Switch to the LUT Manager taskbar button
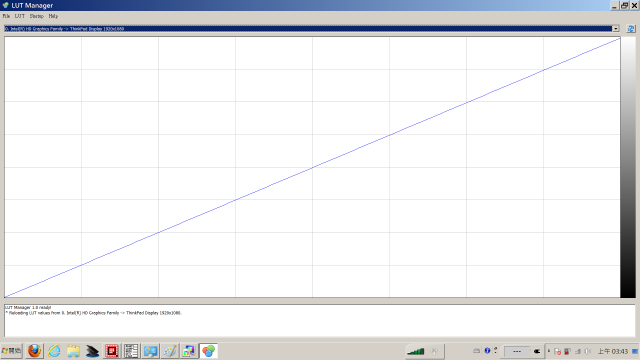This screenshot has width=640, height=360. (x=209, y=351)
